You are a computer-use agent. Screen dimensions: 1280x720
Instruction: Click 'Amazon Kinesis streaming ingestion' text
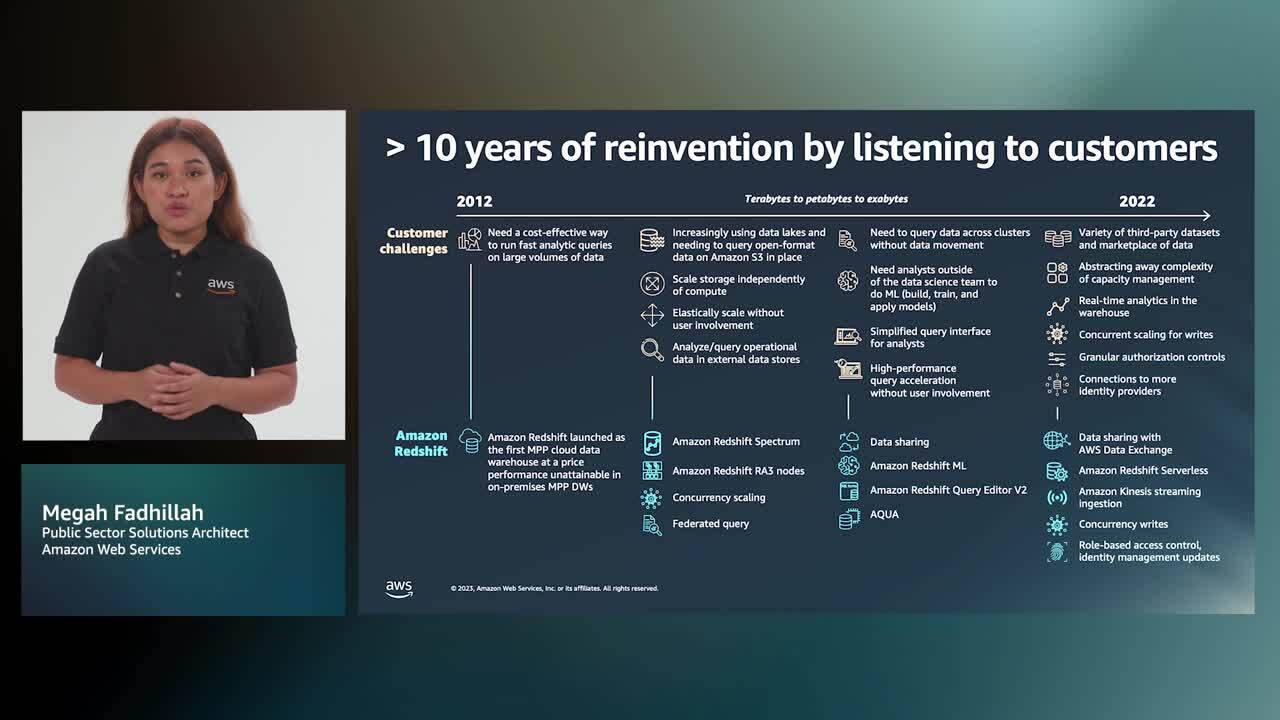pyautogui.click(x=1140, y=498)
